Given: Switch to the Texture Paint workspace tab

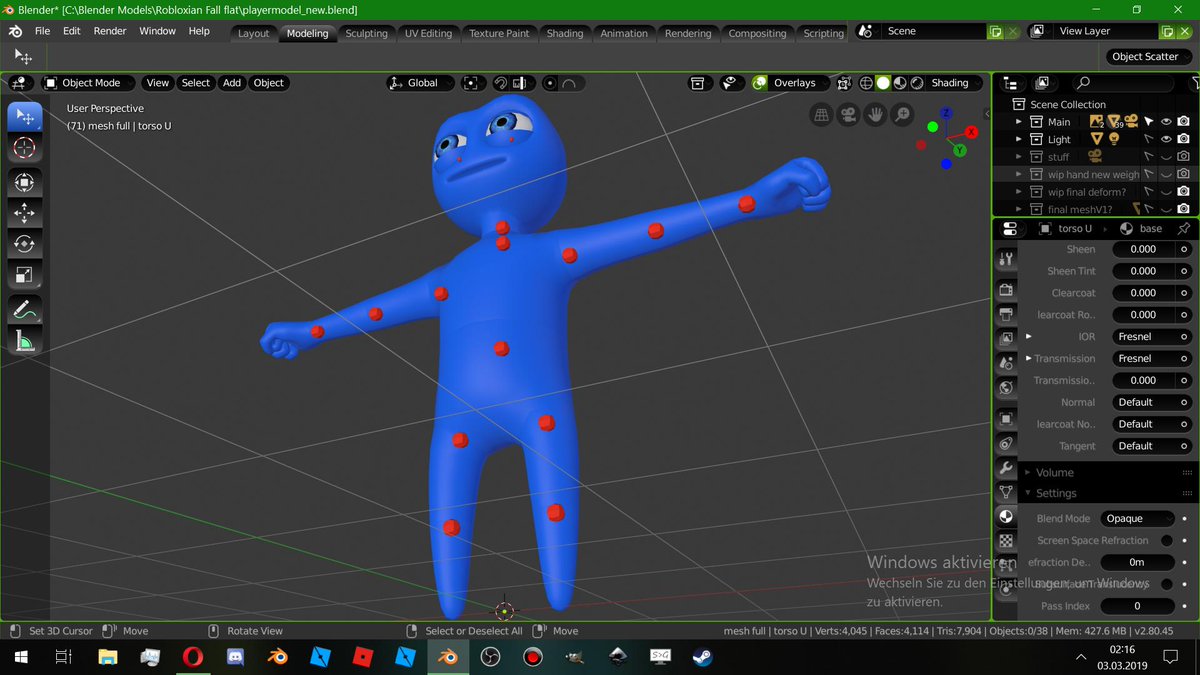Looking at the screenshot, I should click(x=499, y=33).
